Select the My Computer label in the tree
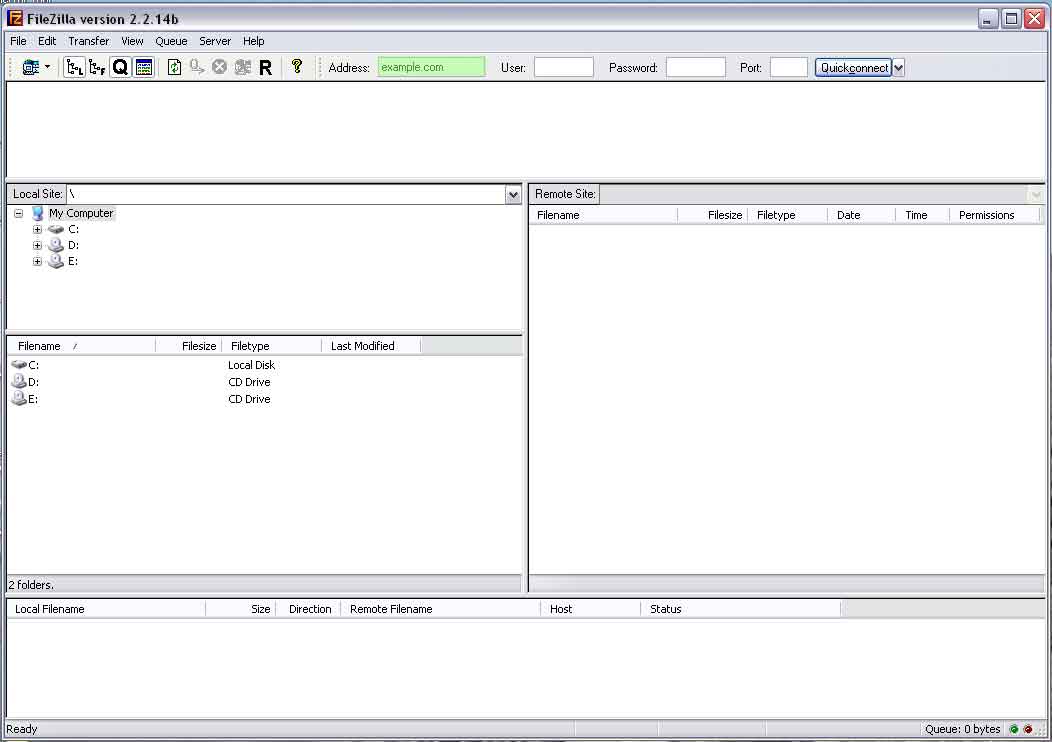Image resolution: width=1052 pixels, height=742 pixels. [81, 213]
